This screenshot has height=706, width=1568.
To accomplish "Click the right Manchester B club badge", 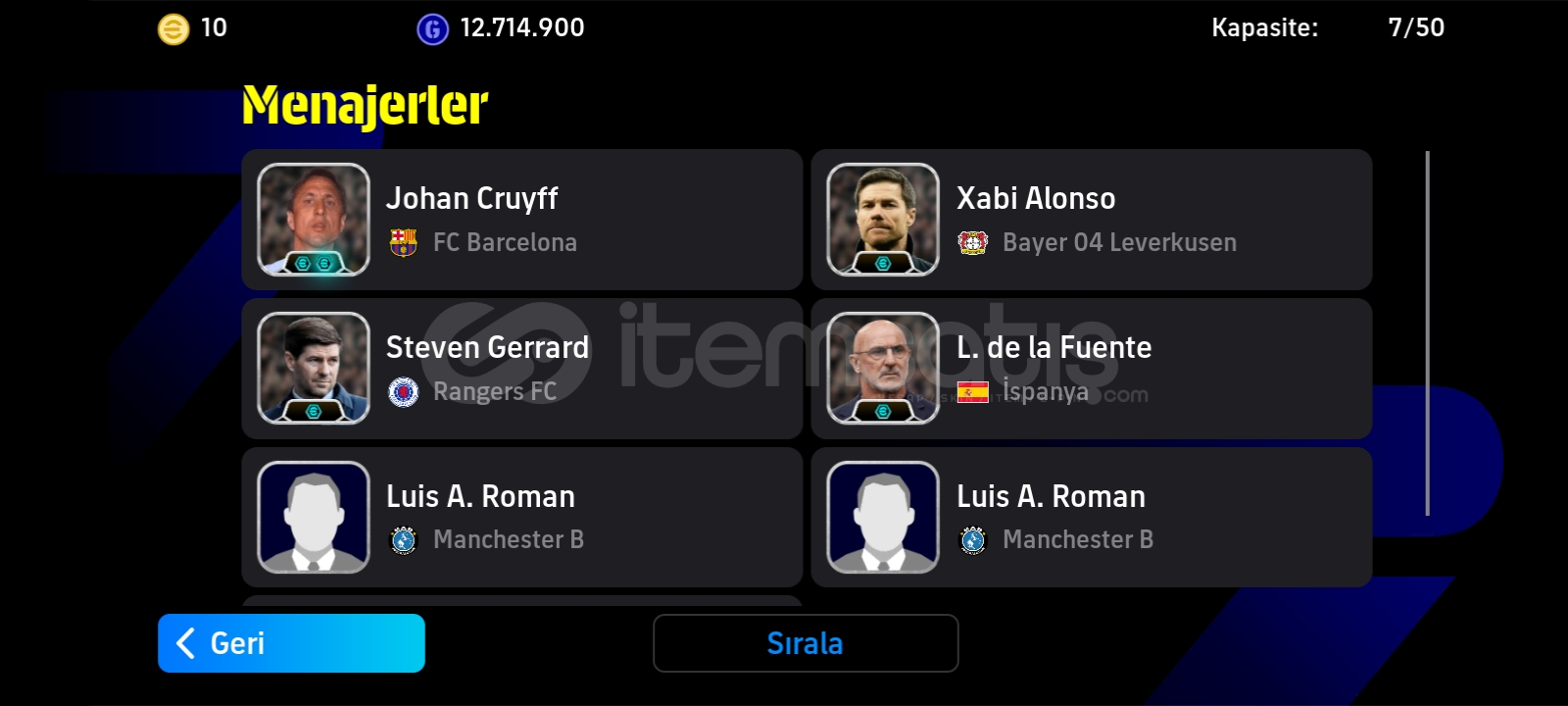I will [x=973, y=540].
